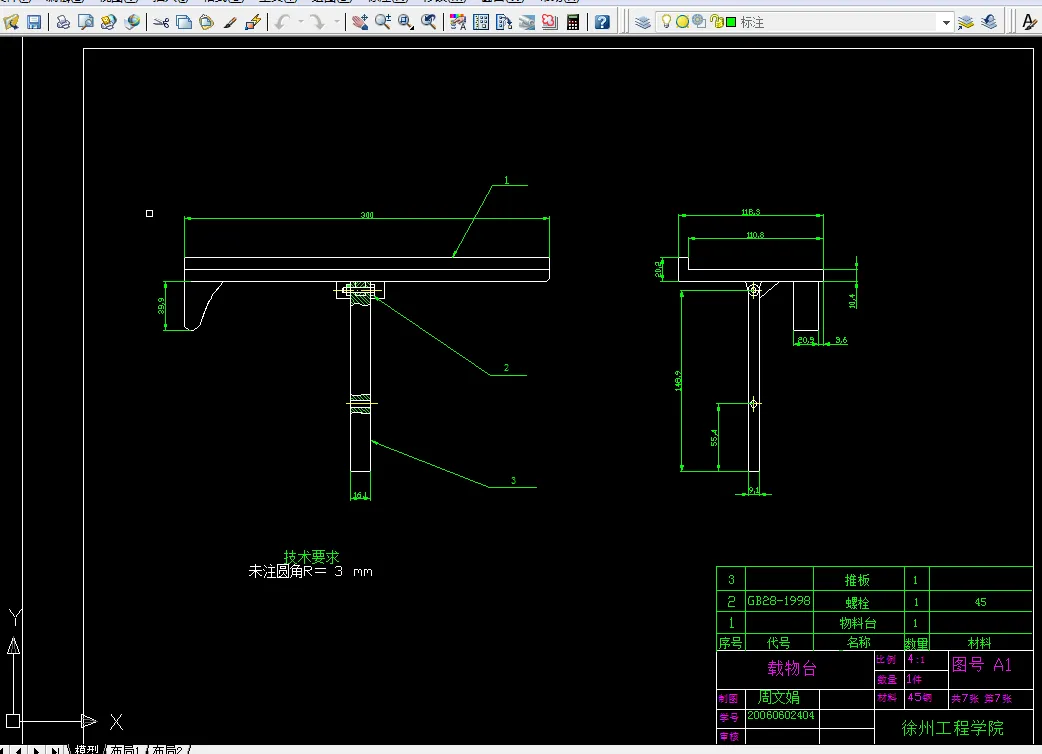Click the UCS origin square icon
This screenshot has width=1042, height=754.
pos(13,721)
